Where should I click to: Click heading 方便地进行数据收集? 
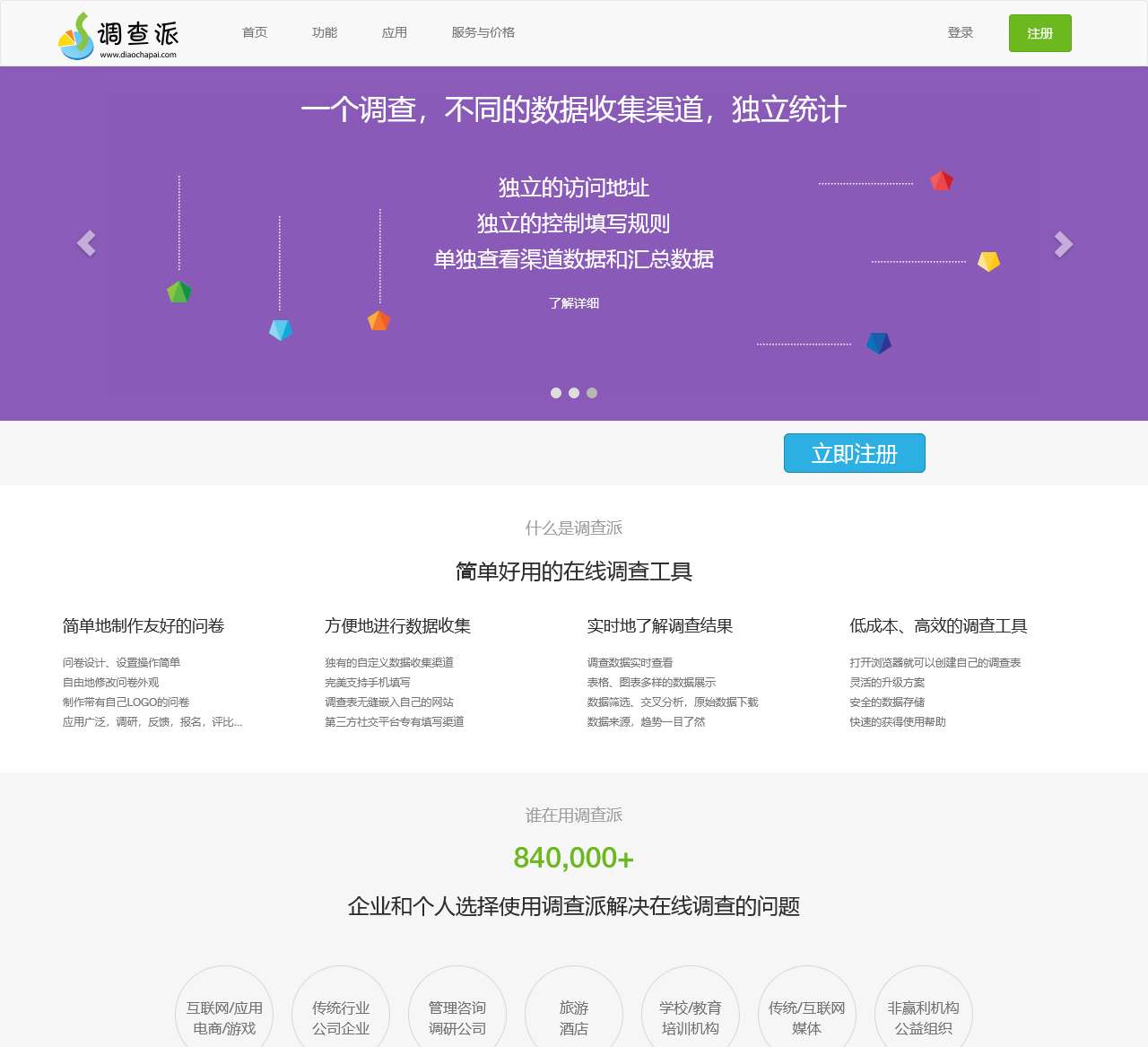pos(398,626)
